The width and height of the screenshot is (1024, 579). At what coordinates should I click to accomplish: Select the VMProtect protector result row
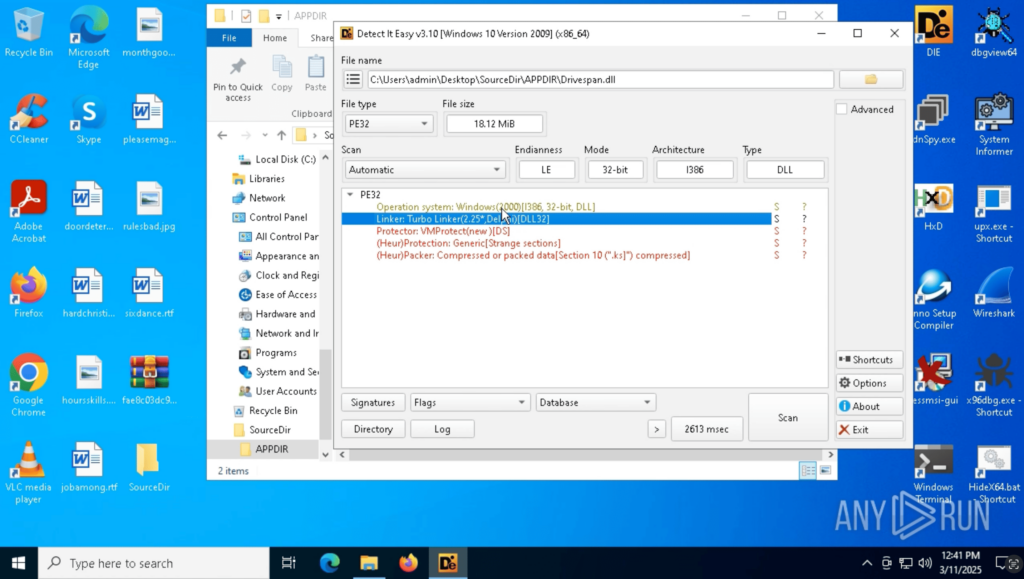(443, 231)
